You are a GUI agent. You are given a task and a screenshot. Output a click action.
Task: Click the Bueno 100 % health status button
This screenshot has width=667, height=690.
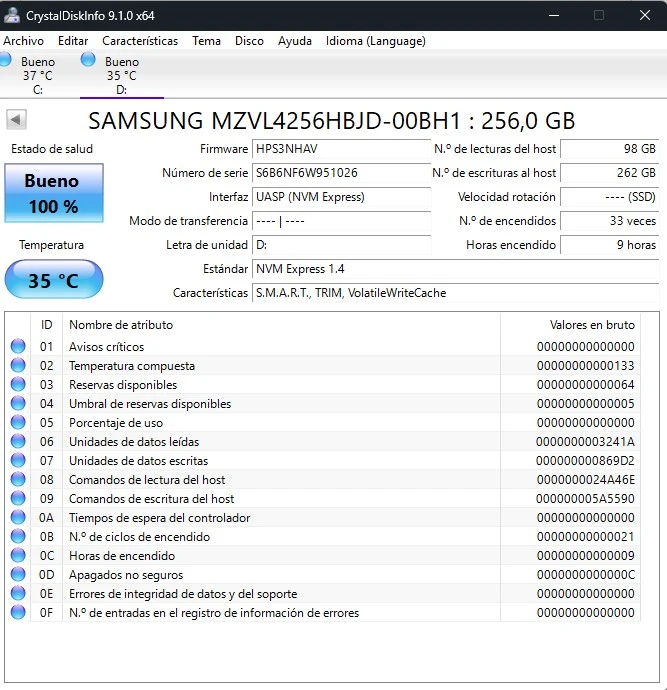pos(52,194)
